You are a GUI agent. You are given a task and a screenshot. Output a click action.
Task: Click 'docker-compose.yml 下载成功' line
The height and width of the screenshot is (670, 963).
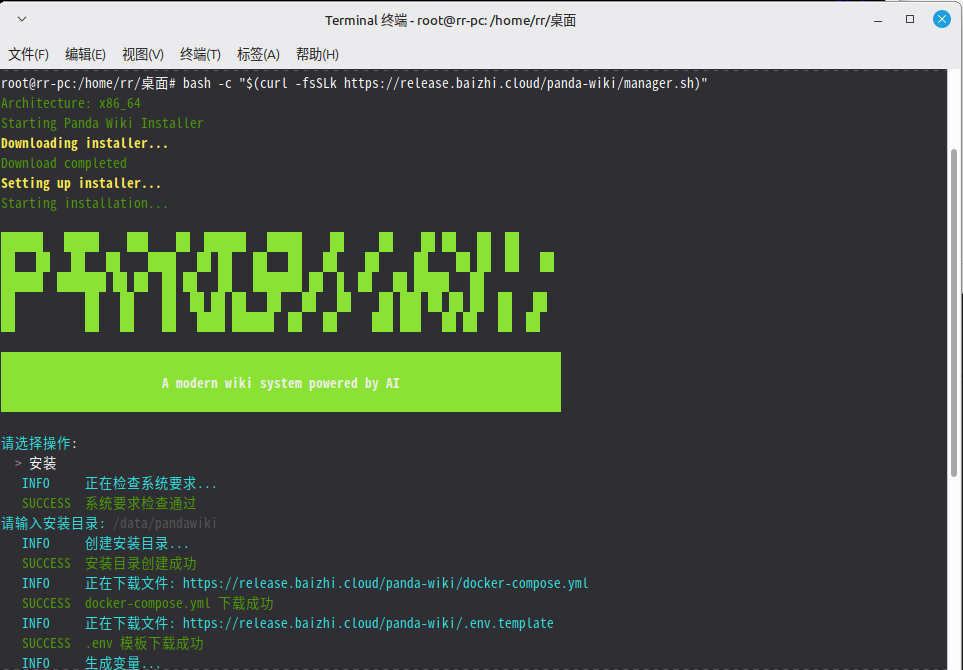tap(179, 603)
